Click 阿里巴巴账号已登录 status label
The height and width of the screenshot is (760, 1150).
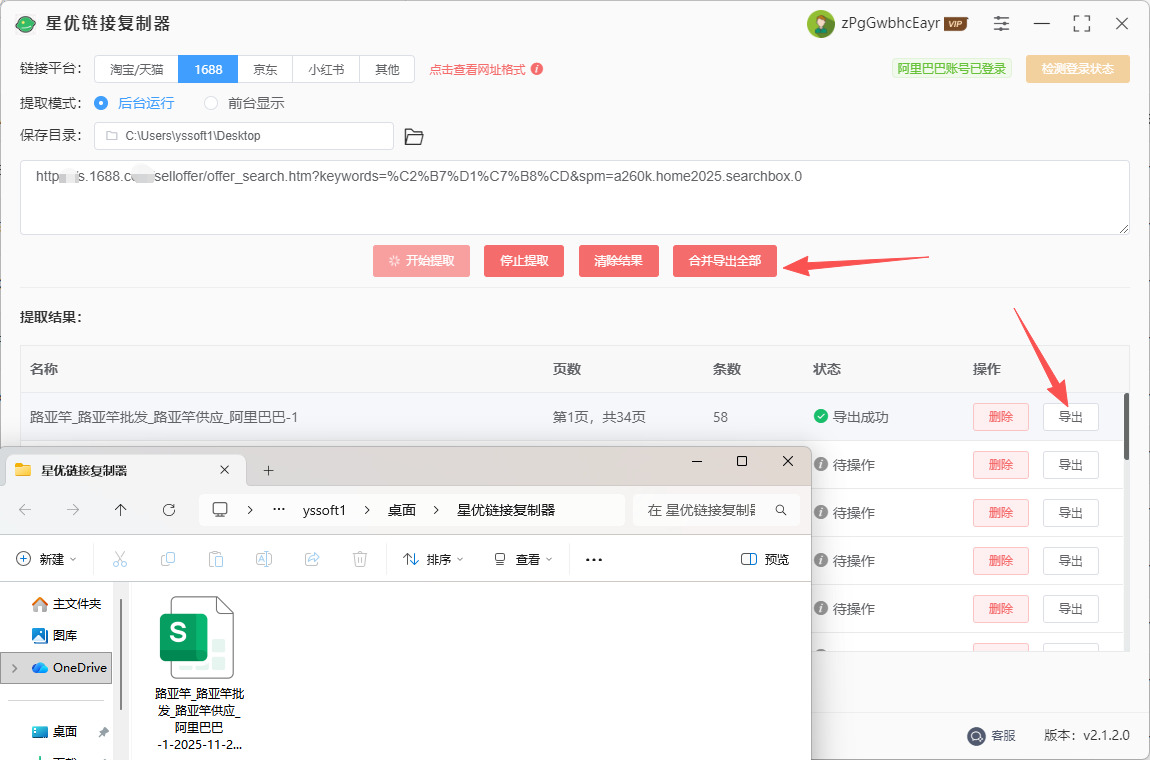point(951,69)
